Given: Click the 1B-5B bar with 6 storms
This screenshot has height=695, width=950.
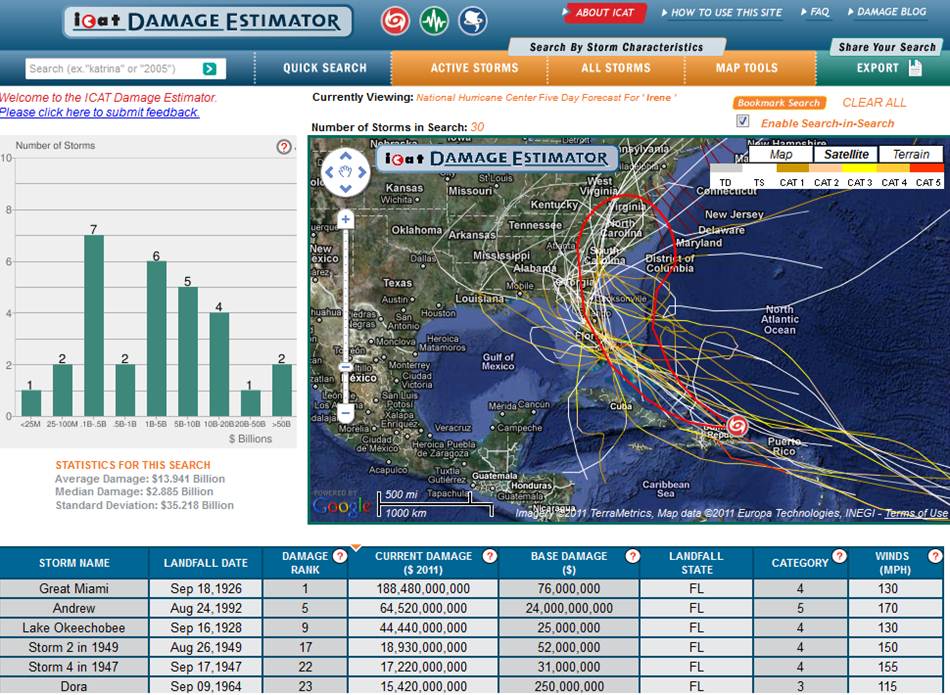Looking at the screenshot, I should pyautogui.click(x=156, y=338).
